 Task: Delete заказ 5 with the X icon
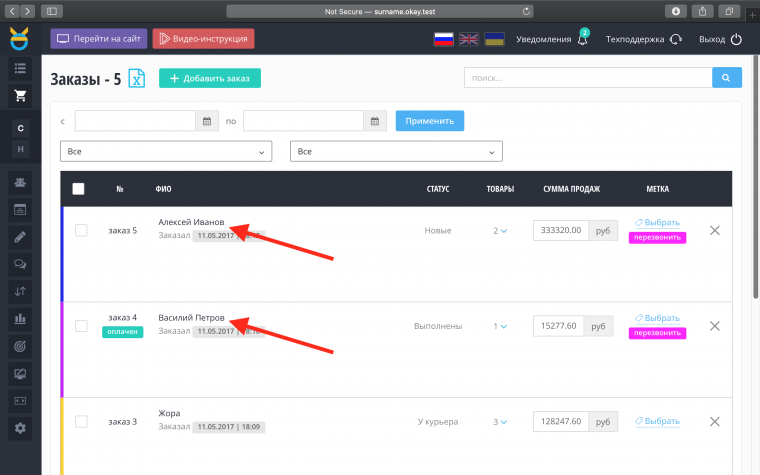click(x=714, y=231)
